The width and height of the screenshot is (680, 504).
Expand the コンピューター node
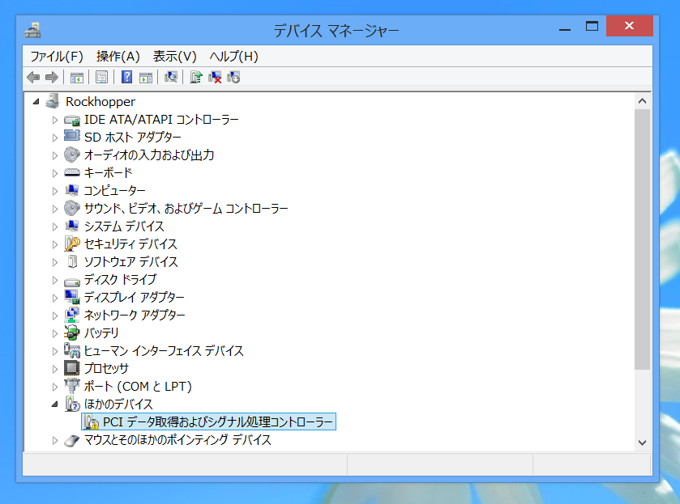tap(55, 191)
